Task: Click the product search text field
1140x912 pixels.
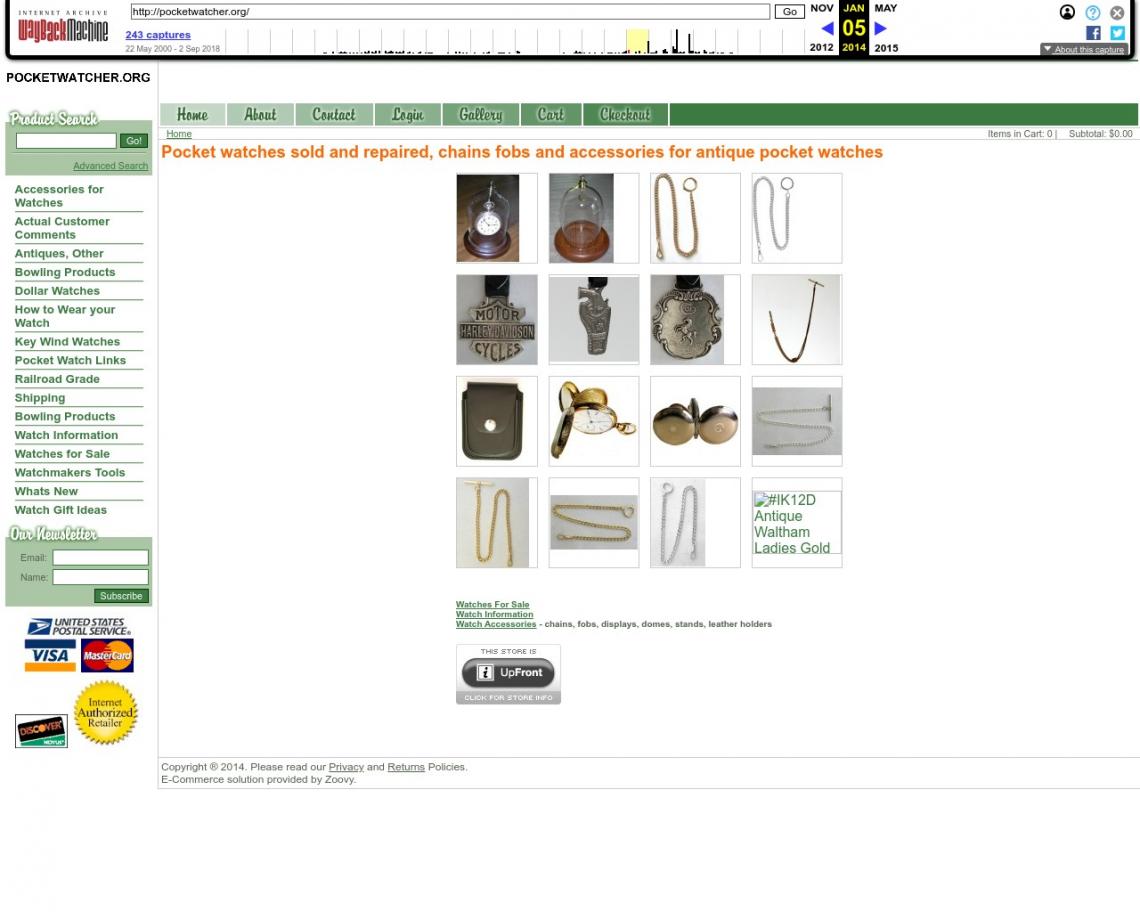Action: 66,141
